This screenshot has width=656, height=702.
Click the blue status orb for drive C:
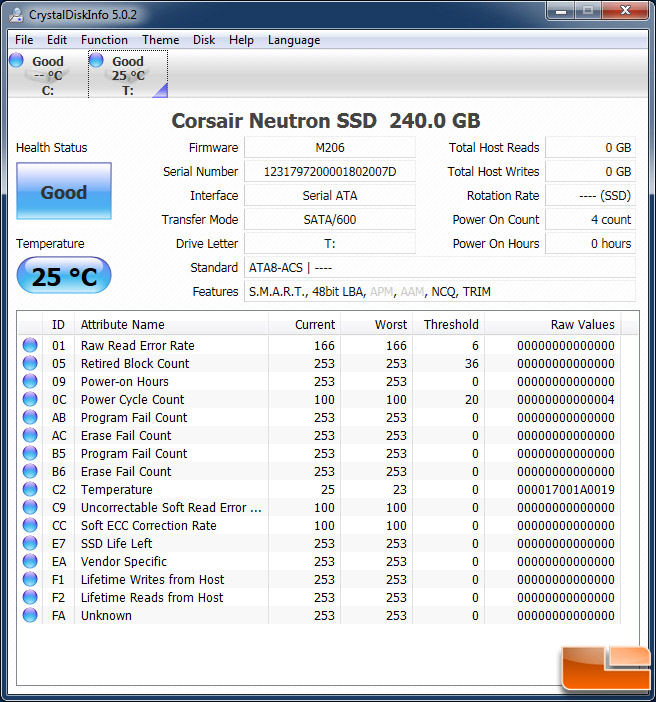pos(17,60)
